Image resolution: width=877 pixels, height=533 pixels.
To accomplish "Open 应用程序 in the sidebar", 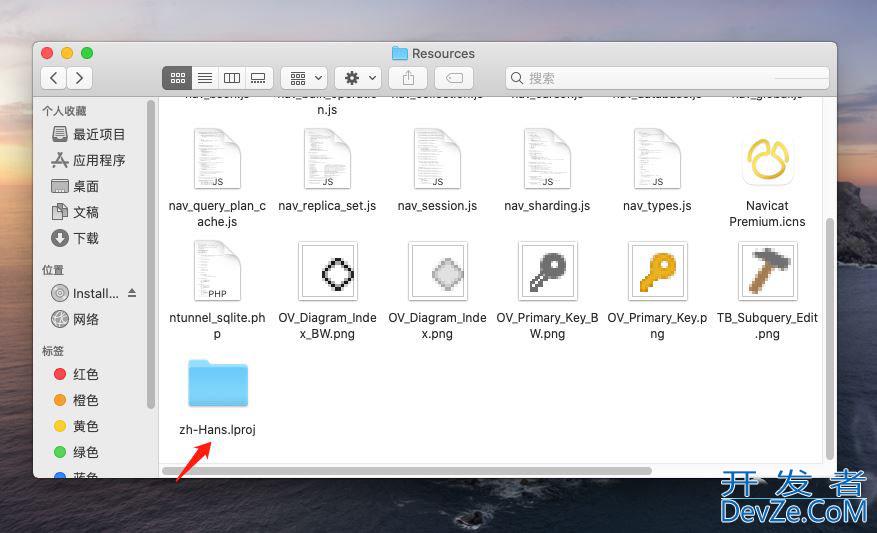I will (x=88, y=161).
